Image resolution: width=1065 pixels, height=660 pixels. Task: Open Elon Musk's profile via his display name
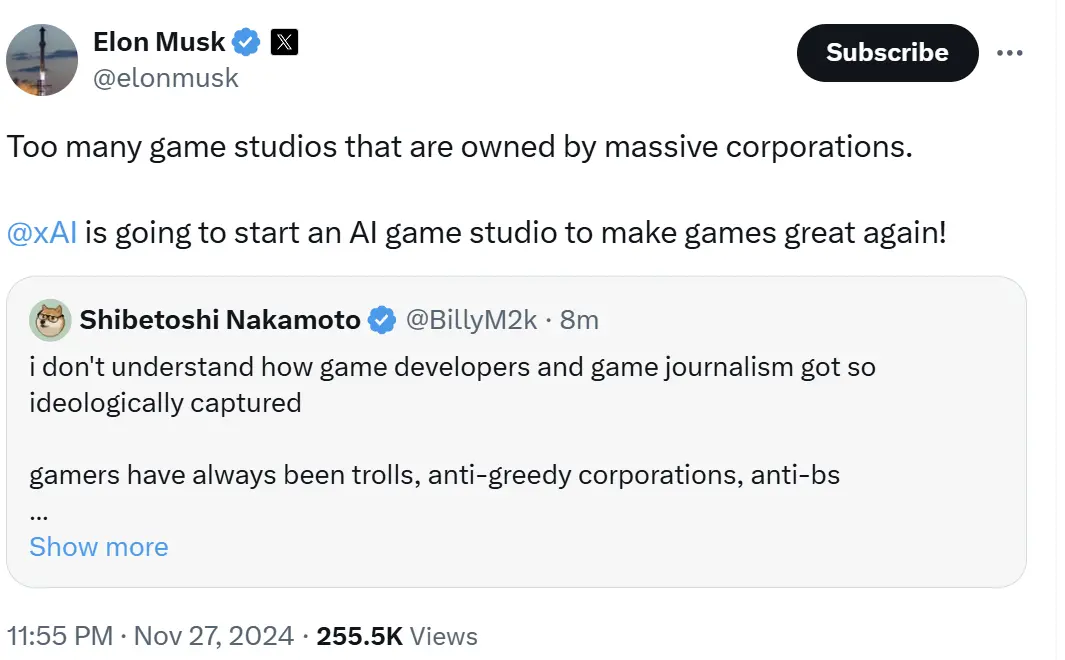click(160, 41)
